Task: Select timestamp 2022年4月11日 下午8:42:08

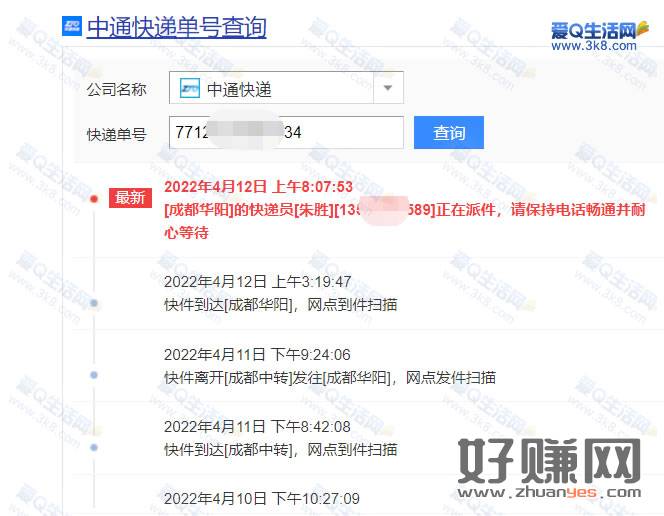Action: [x=257, y=426]
